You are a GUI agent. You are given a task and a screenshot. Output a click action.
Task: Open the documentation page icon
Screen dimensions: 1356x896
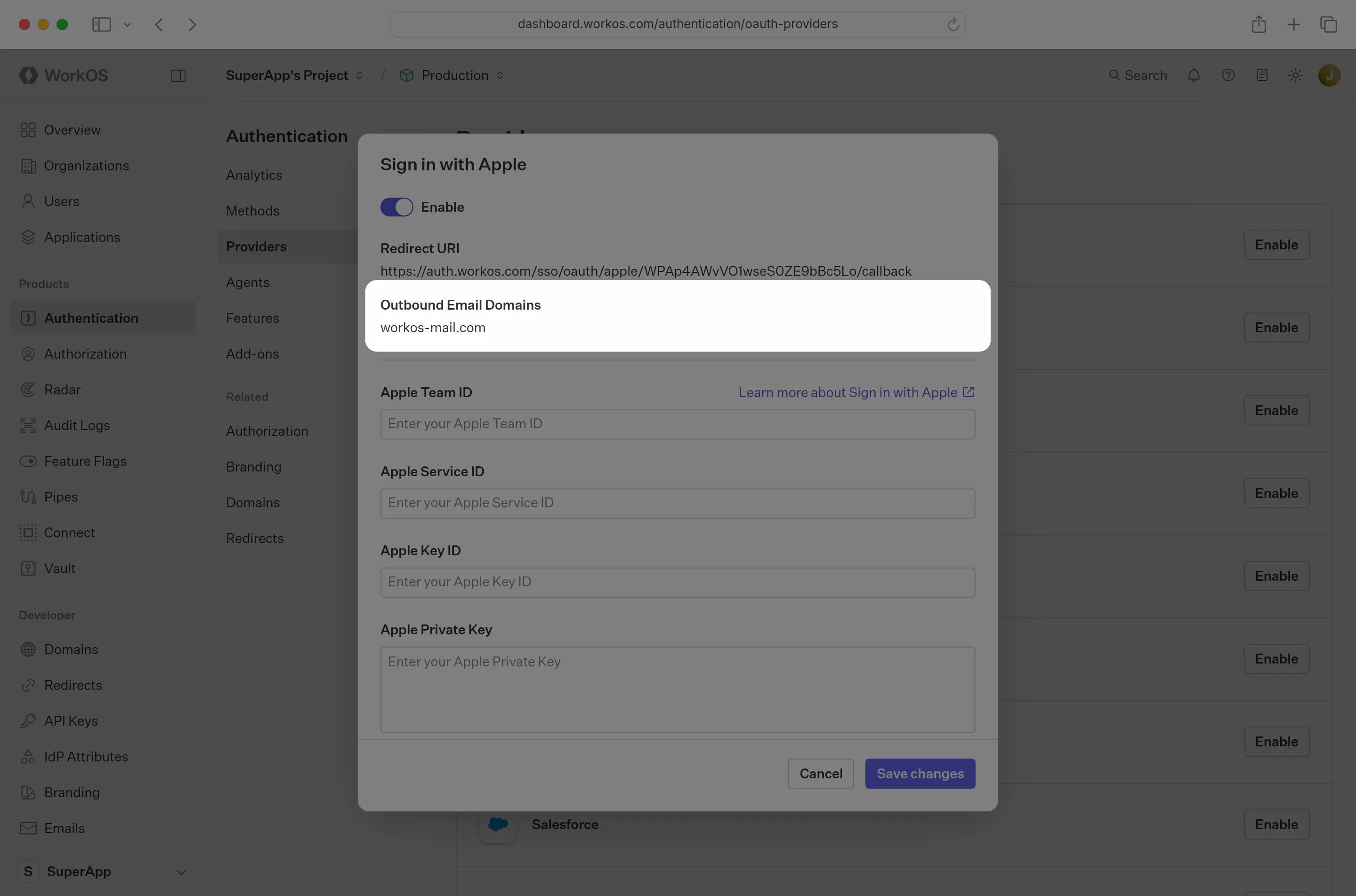pos(1262,75)
